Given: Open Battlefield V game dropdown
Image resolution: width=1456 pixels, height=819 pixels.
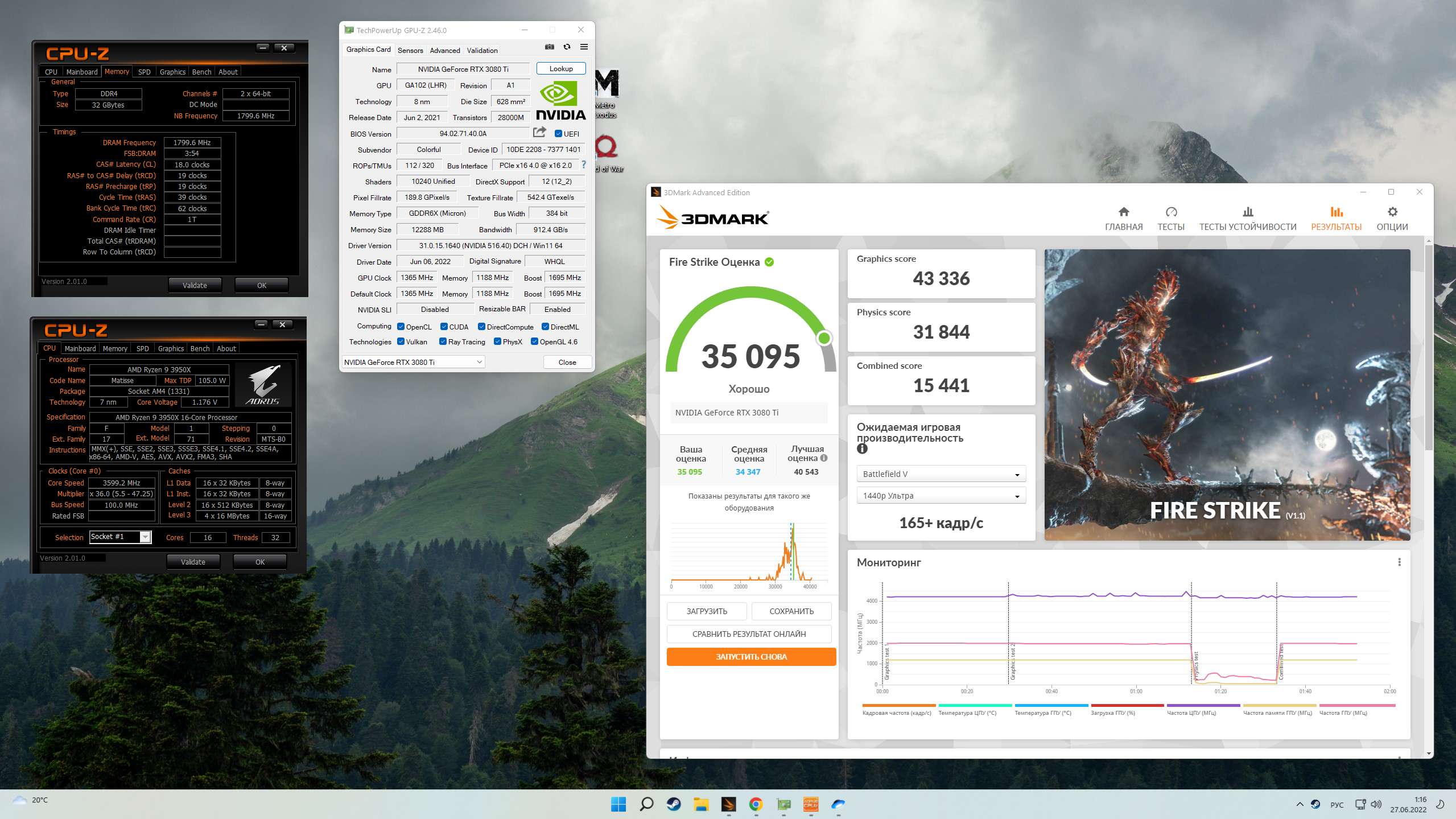Looking at the screenshot, I should pyautogui.click(x=941, y=474).
